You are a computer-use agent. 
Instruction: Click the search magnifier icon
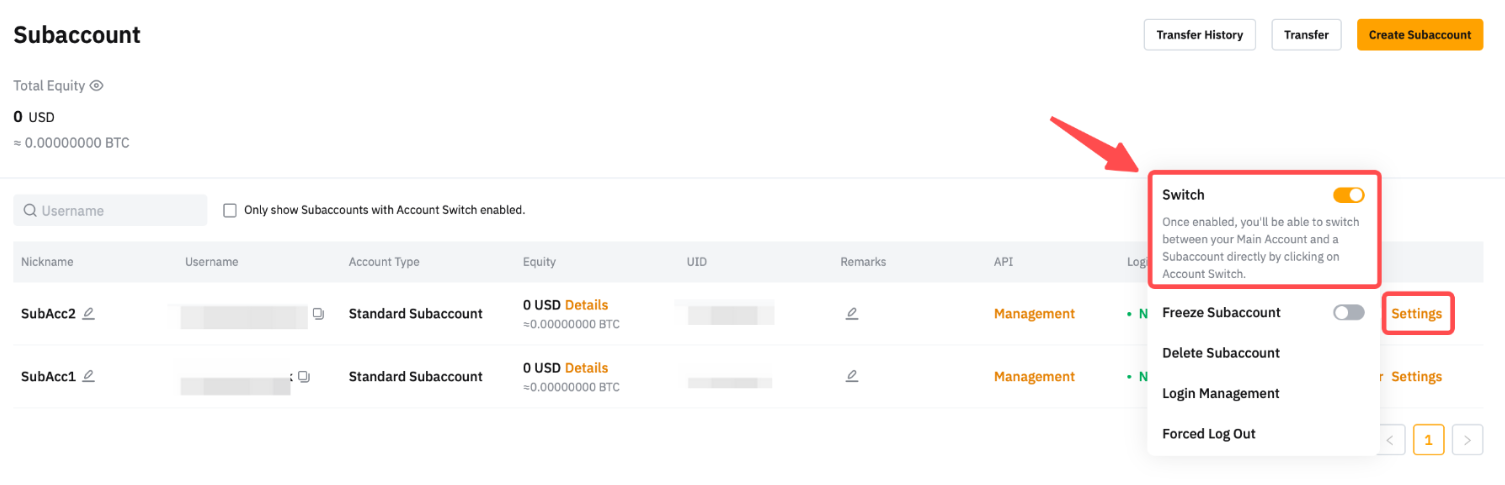(30, 210)
